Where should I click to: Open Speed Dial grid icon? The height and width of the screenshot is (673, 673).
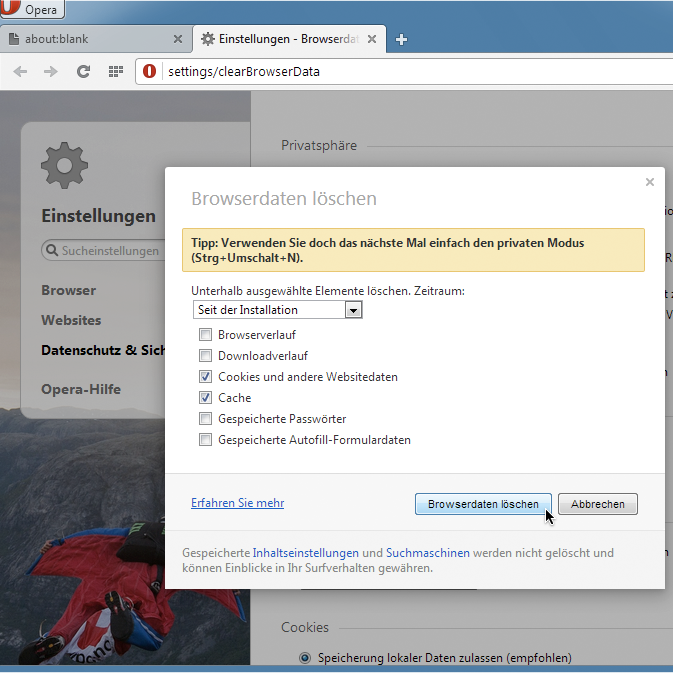point(115,71)
